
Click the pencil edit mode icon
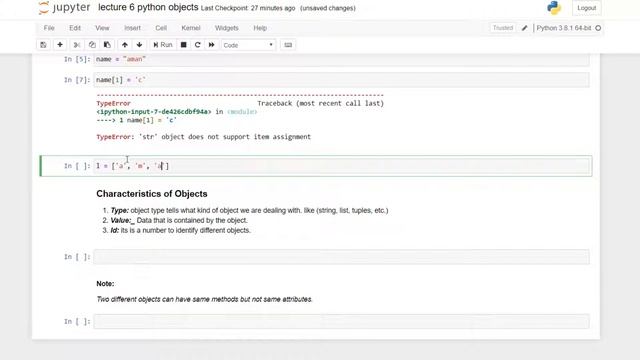[524, 28]
